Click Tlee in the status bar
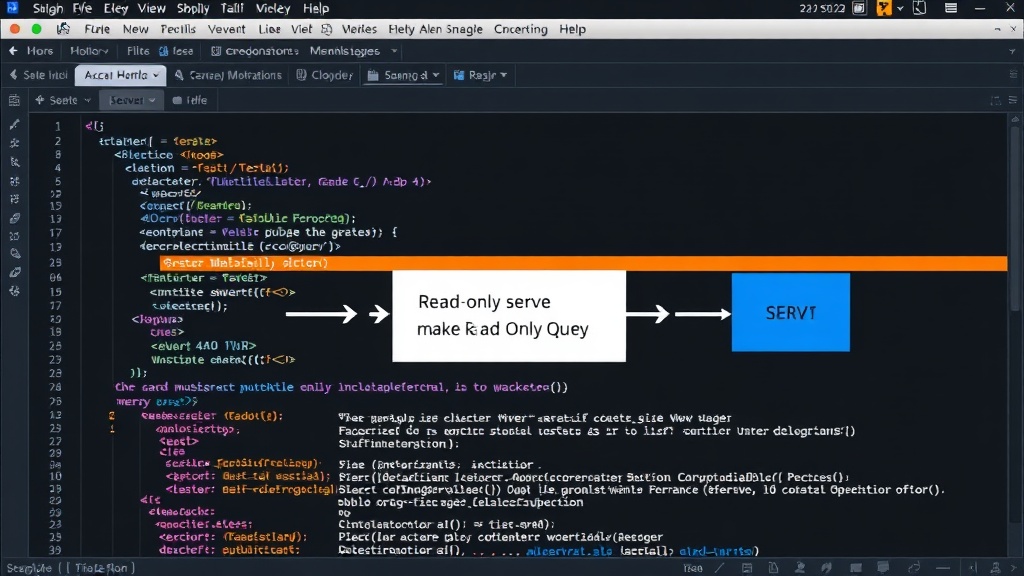This screenshot has height=576, width=1024. (692, 568)
